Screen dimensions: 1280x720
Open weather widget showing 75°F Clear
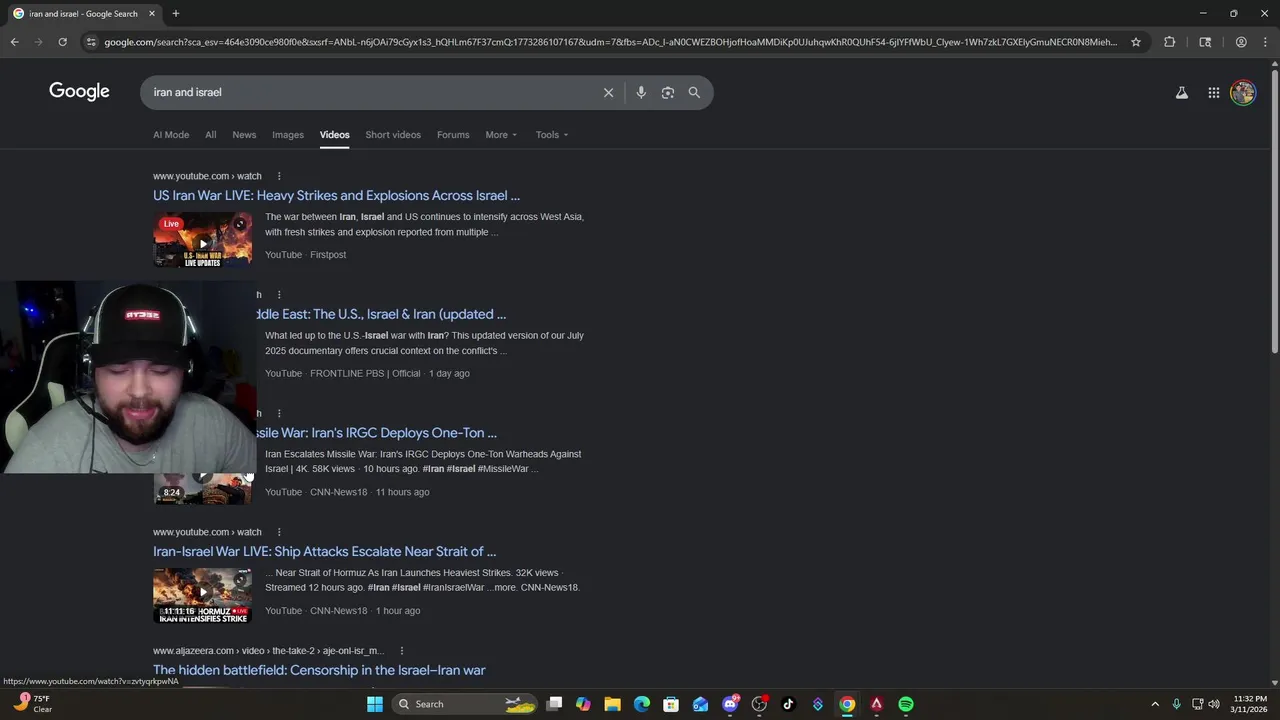pyautogui.click(x=33, y=704)
